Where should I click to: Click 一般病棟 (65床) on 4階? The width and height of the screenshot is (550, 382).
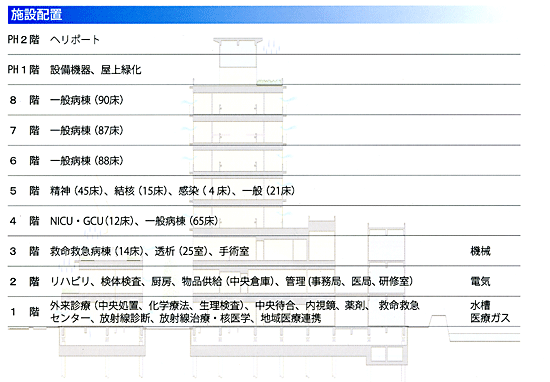coord(181,221)
